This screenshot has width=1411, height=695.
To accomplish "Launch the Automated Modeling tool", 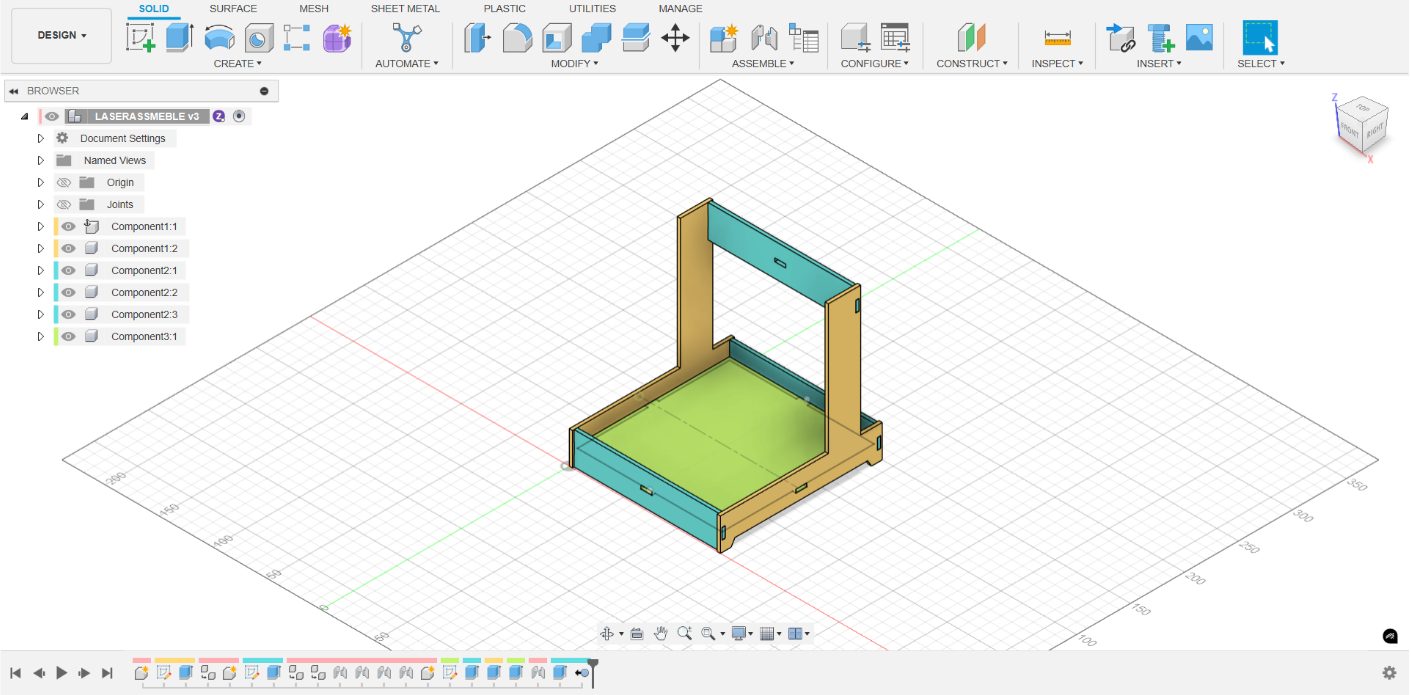I will [406, 38].
